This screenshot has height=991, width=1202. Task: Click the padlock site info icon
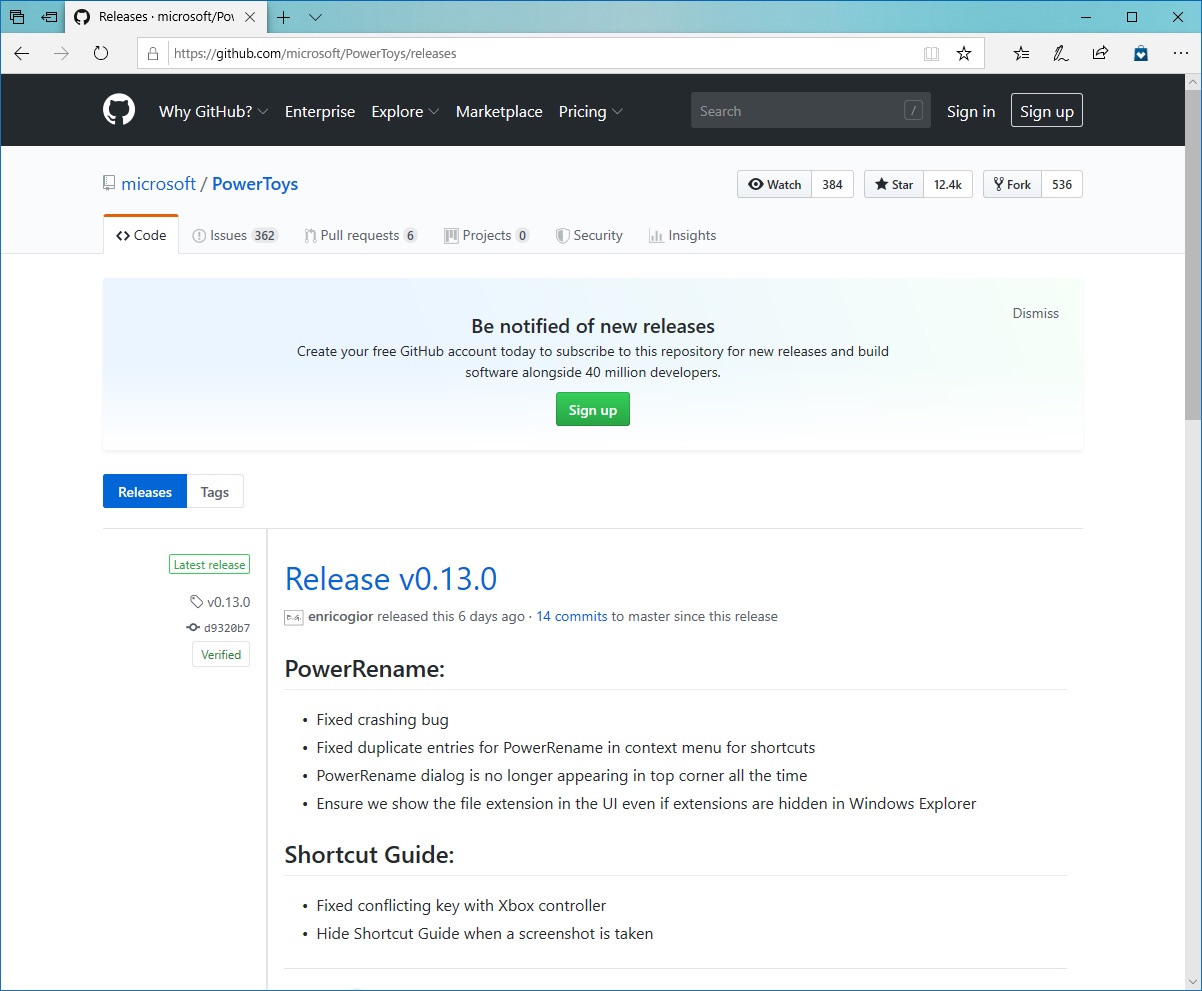pos(153,54)
